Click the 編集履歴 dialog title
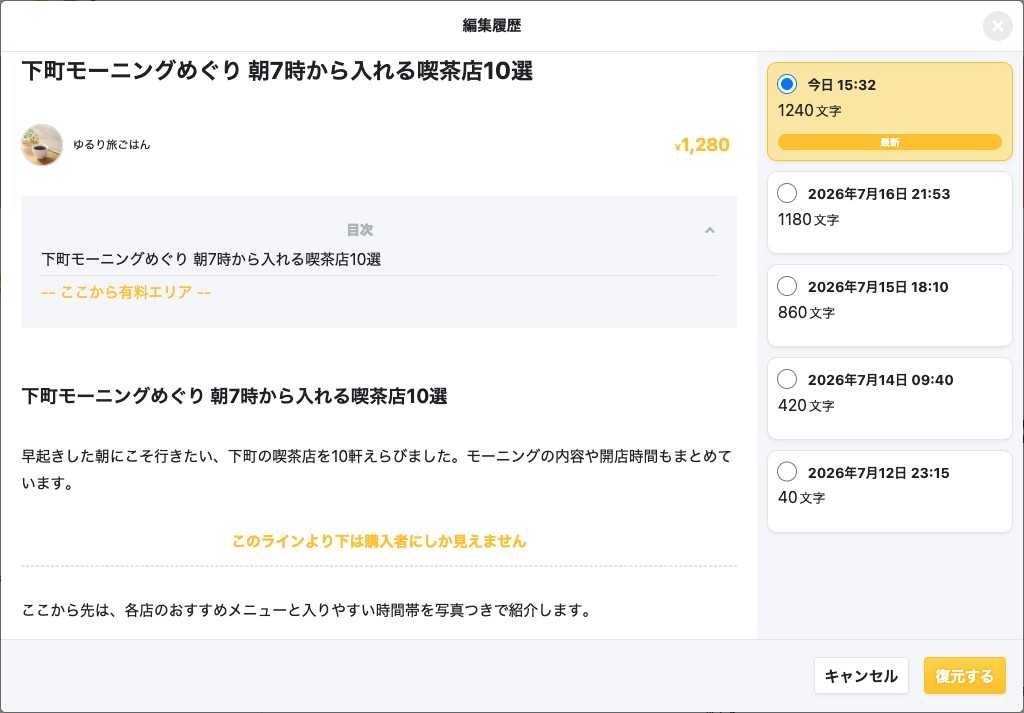This screenshot has width=1024, height=713. point(492,25)
